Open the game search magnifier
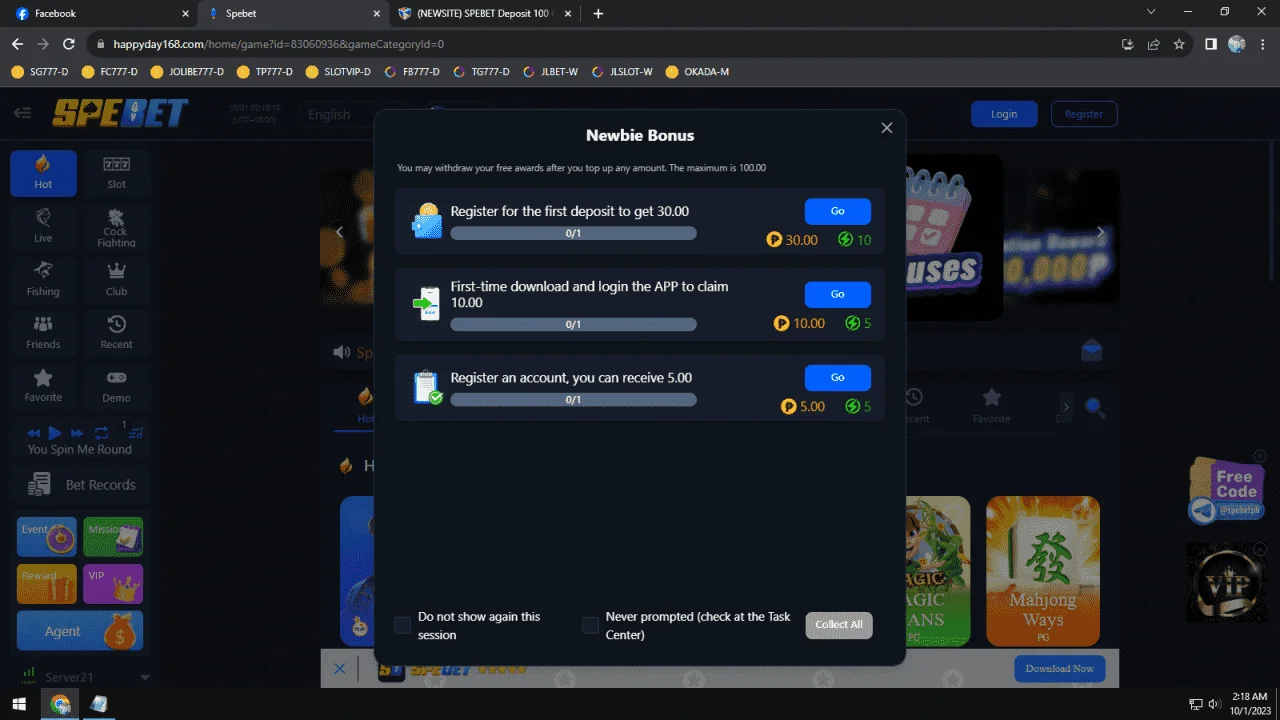The height and width of the screenshot is (720, 1280). click(x=1095, y=407)
